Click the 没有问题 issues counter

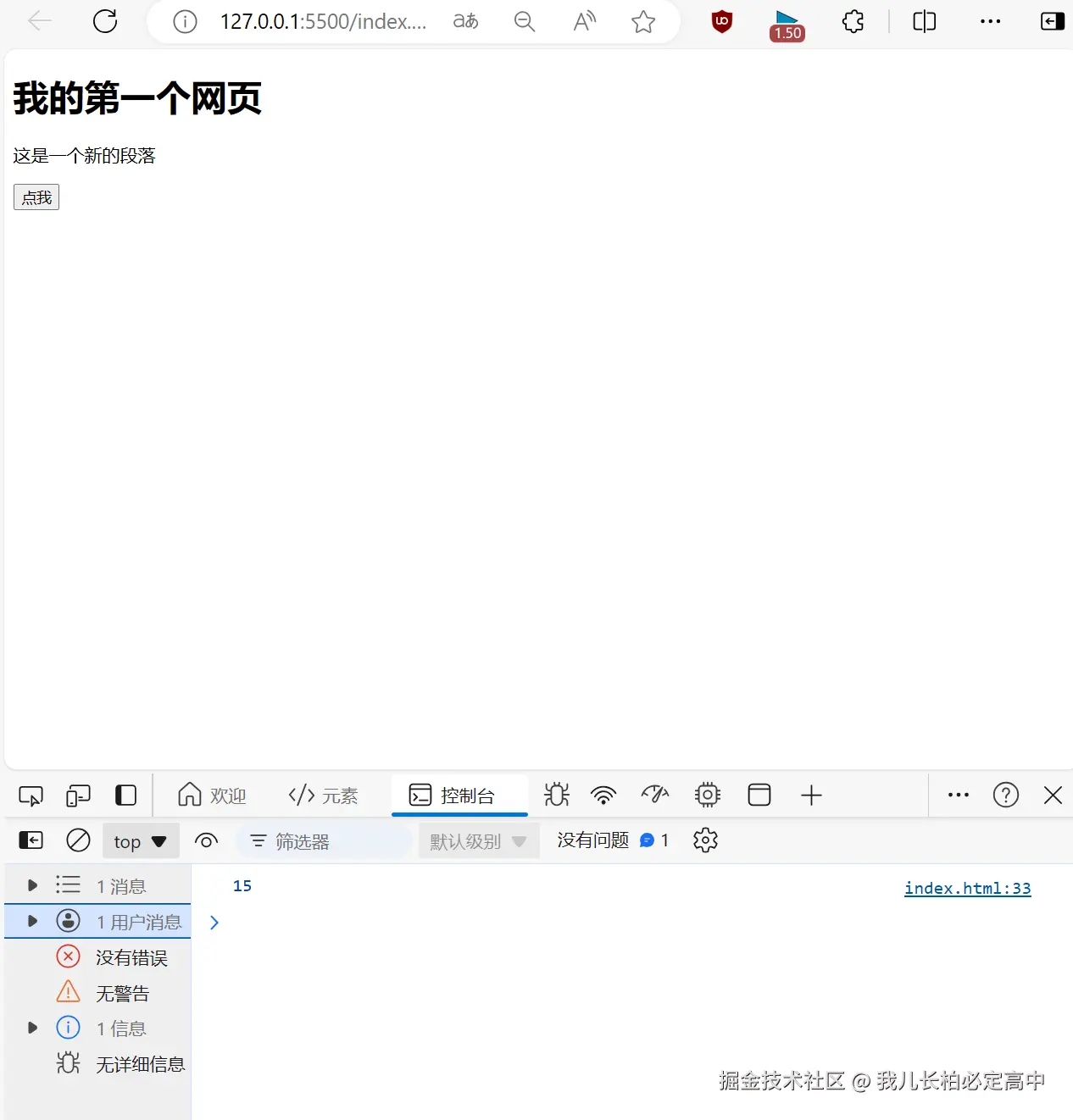pos(613,840)
